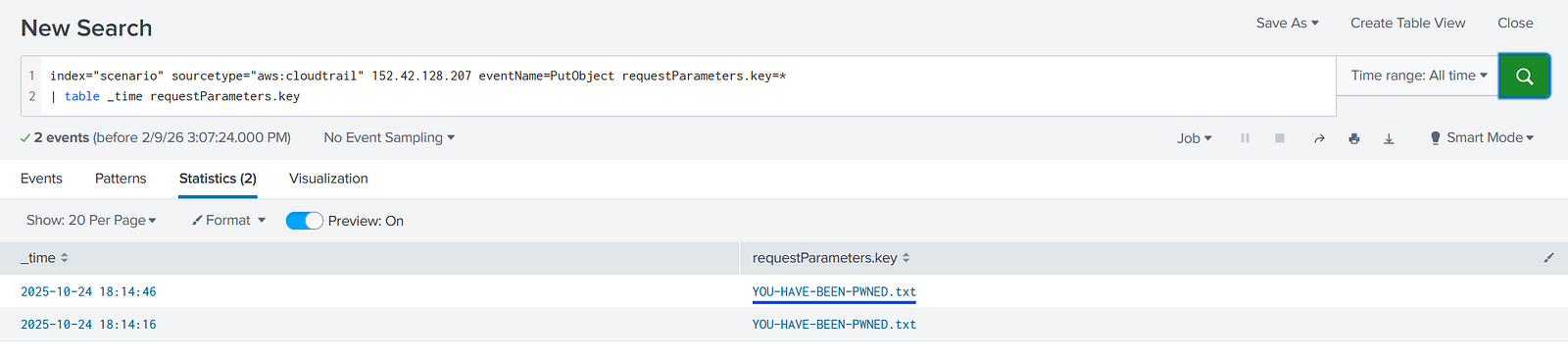Image resolution: width=1568 pixels, height=362 pixels.
Task: Click inside the search query editor
Action: click(x=689, y=85)
